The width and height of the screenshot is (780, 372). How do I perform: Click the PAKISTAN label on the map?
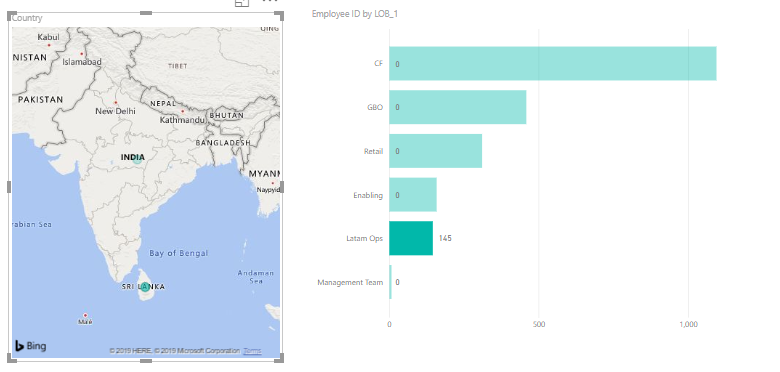click(x=41, y=99)
